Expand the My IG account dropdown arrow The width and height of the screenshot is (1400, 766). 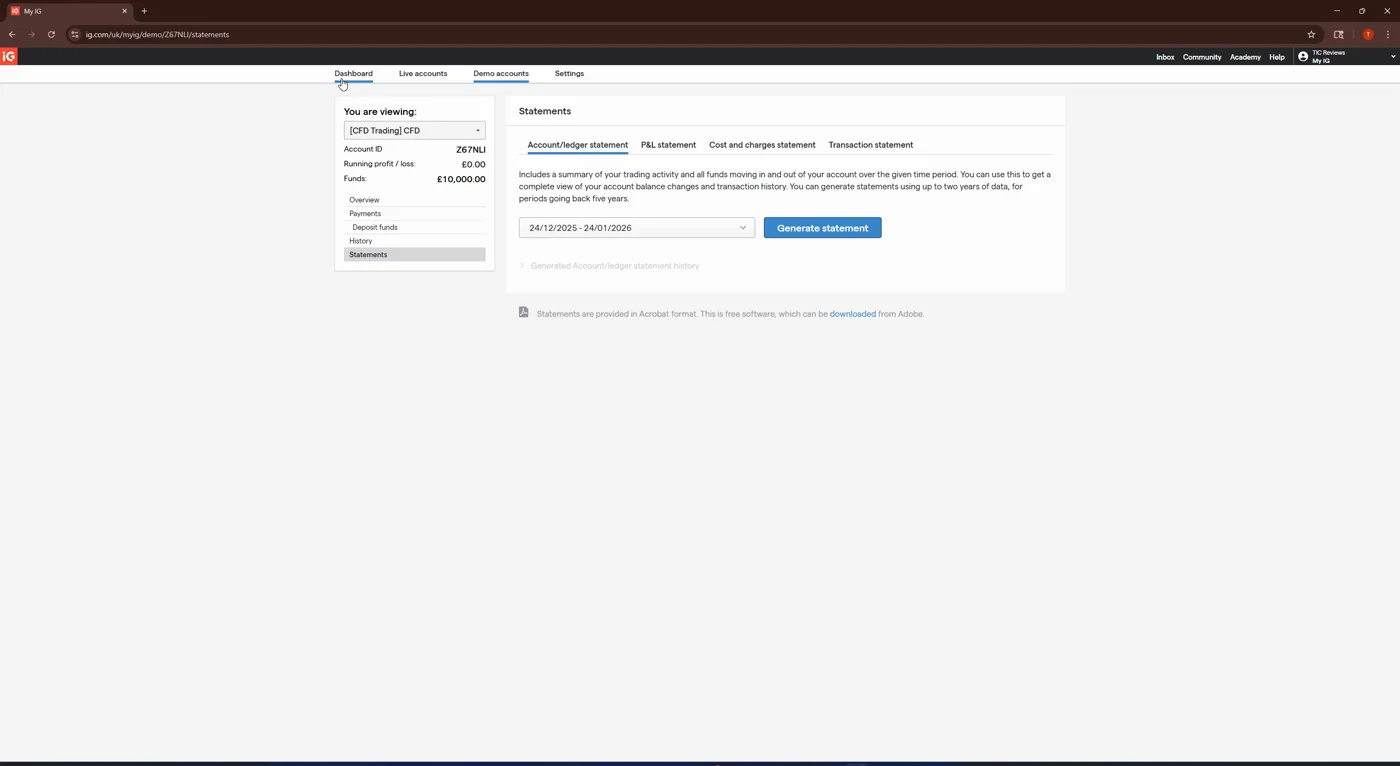pyautogui.click(x=1392, y=57)
